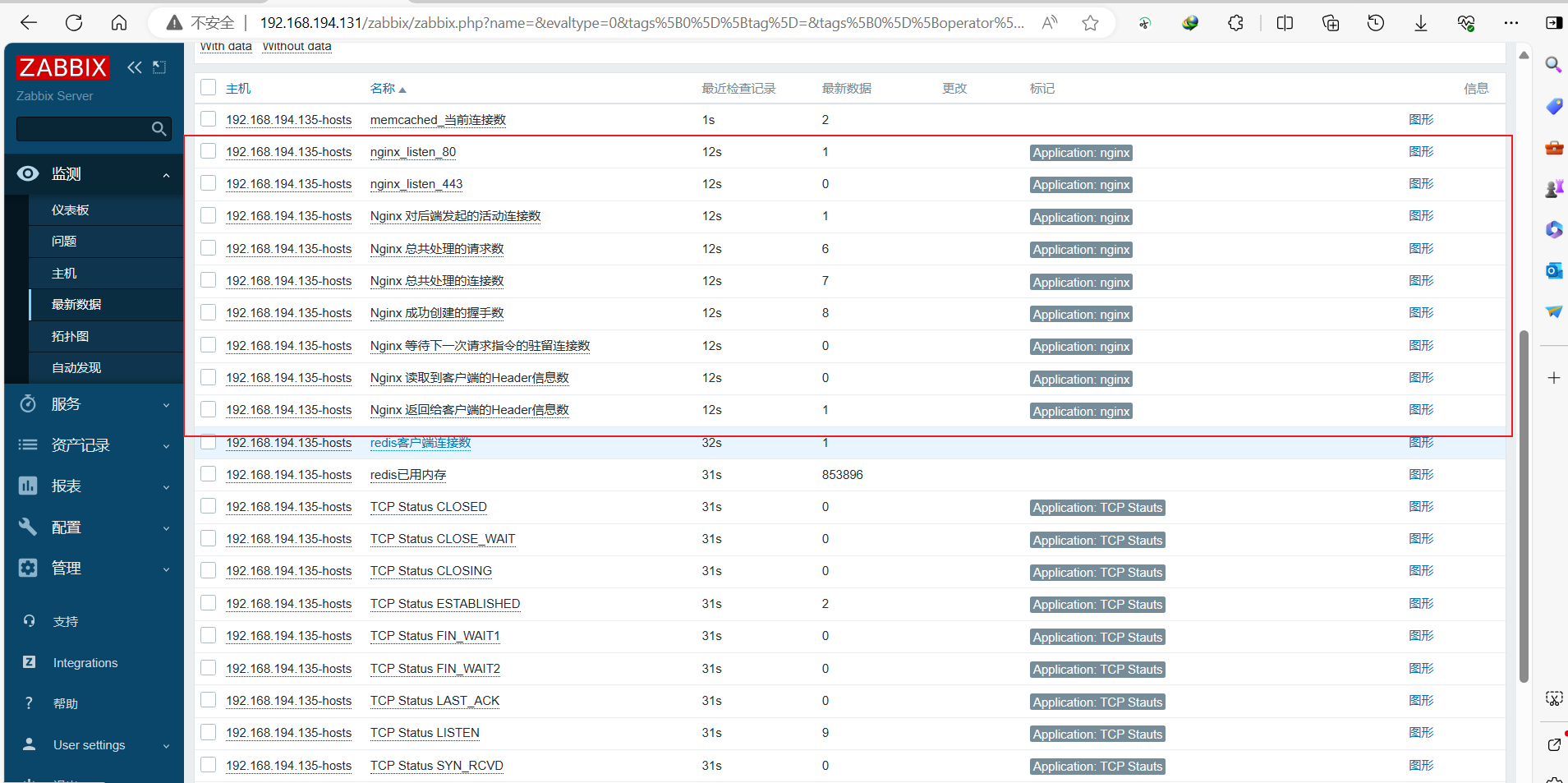
Task: Check the redis已用内存 row checkbox
Action: (x=209, y=474)
